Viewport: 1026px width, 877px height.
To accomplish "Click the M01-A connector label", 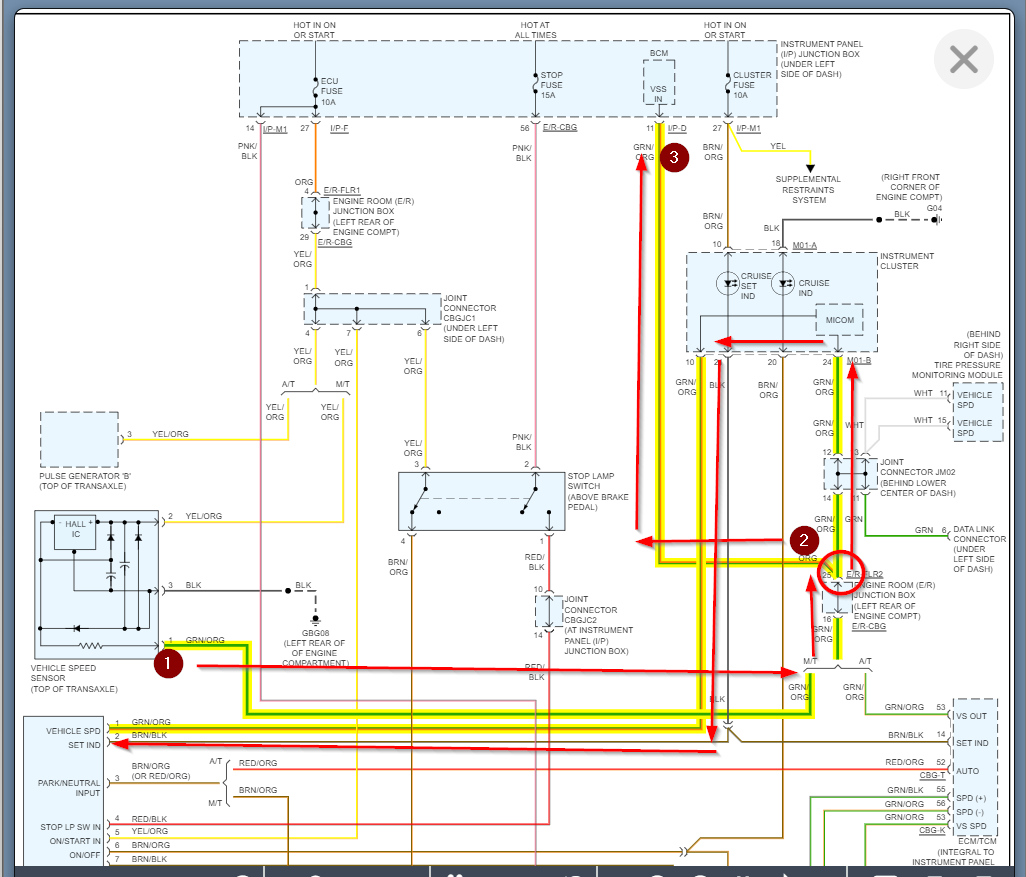I will pyautogui.click(x=805, y=245).
